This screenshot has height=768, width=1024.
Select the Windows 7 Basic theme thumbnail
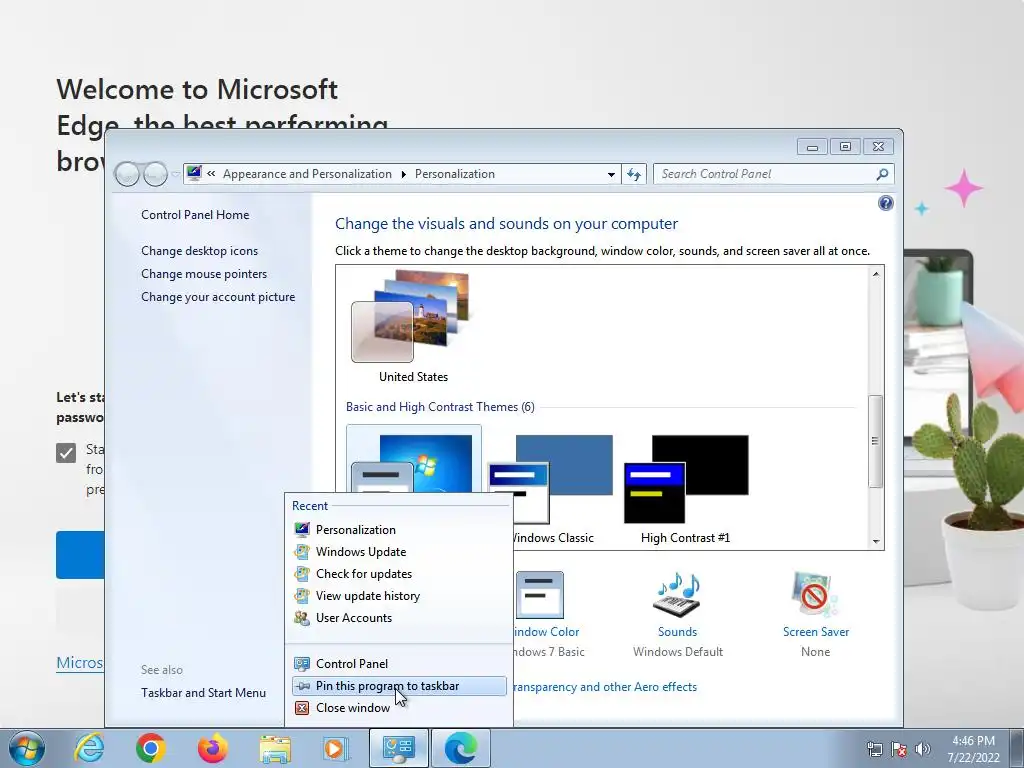tap(413, 459)
